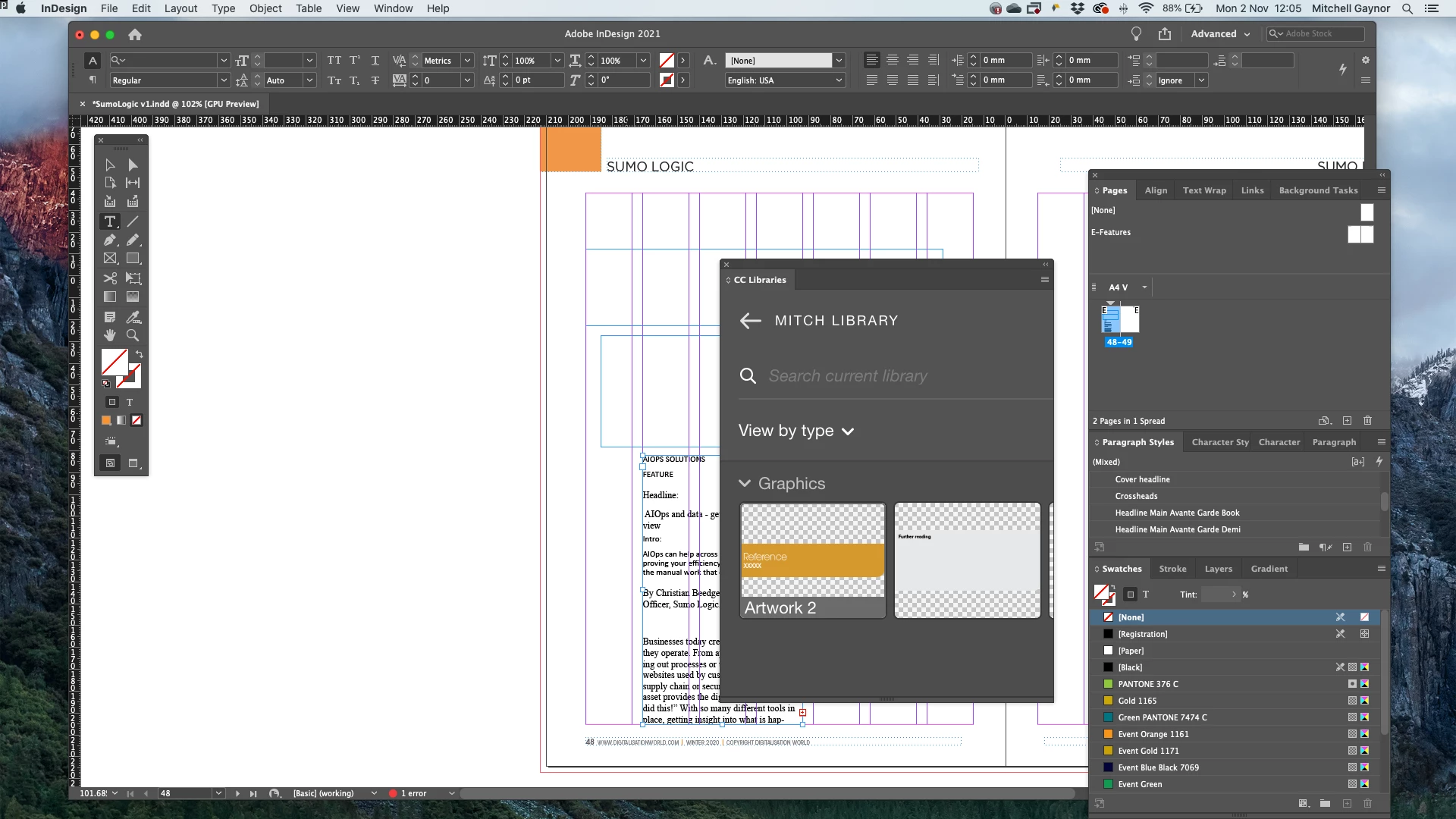Select the Pen tool
The width and height of the screenshot is (1456, 819).
110,240
